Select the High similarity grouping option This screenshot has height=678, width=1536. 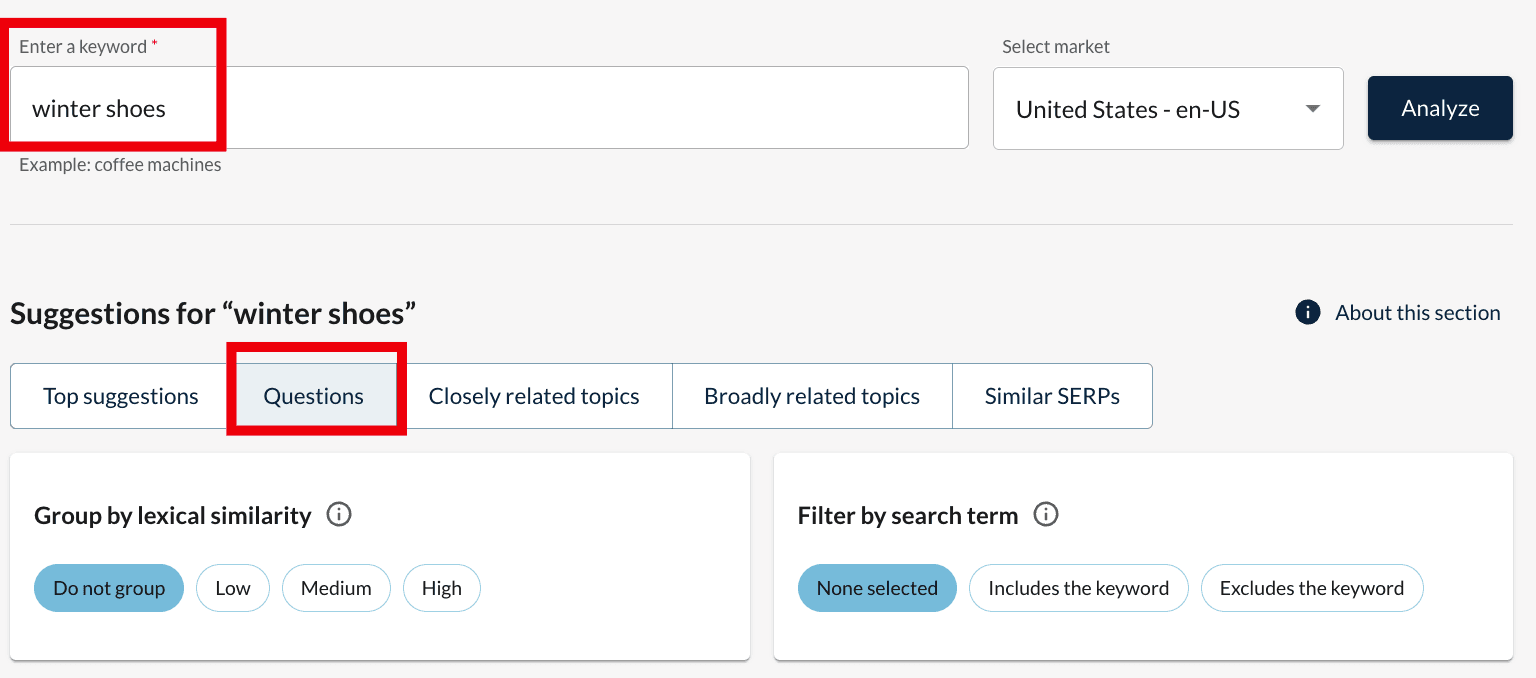point(441,588)
